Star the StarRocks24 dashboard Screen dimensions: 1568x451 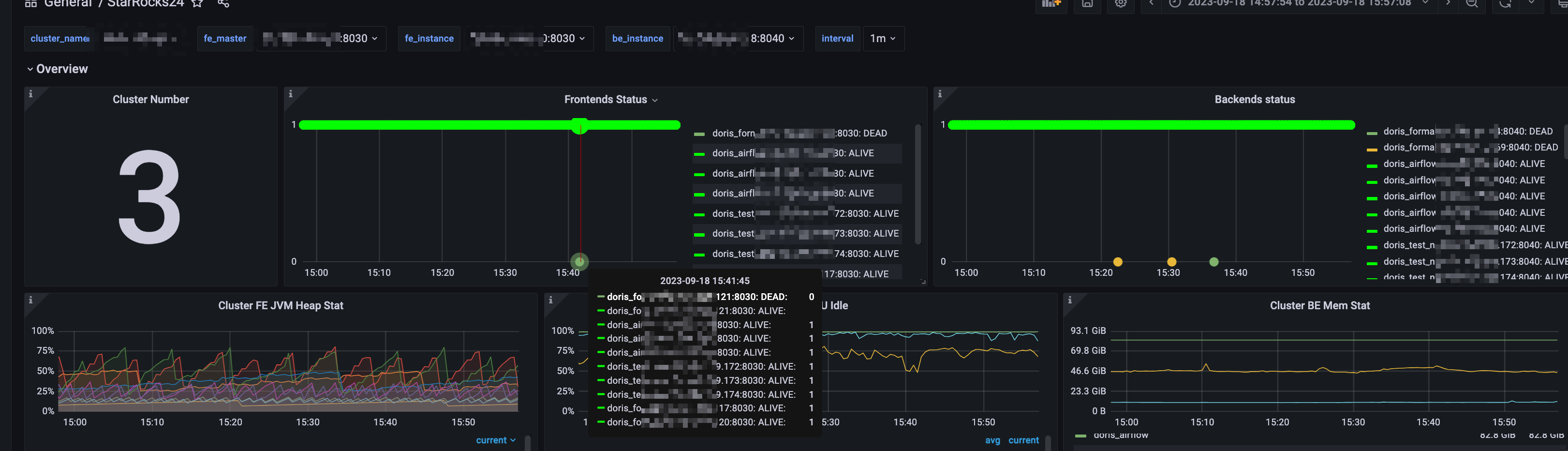click(x=197, y=4)
